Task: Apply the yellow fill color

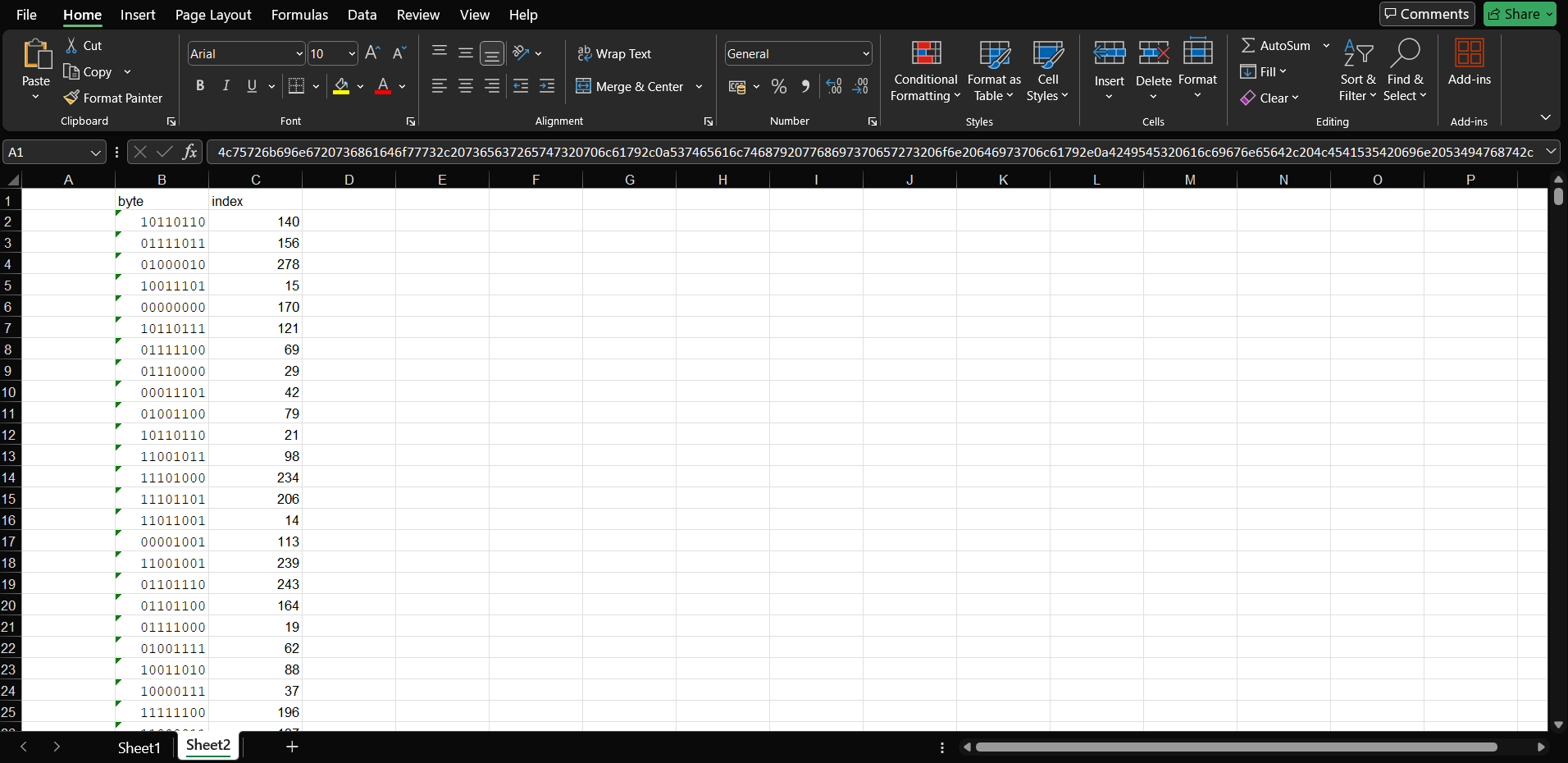Action: 342,86
